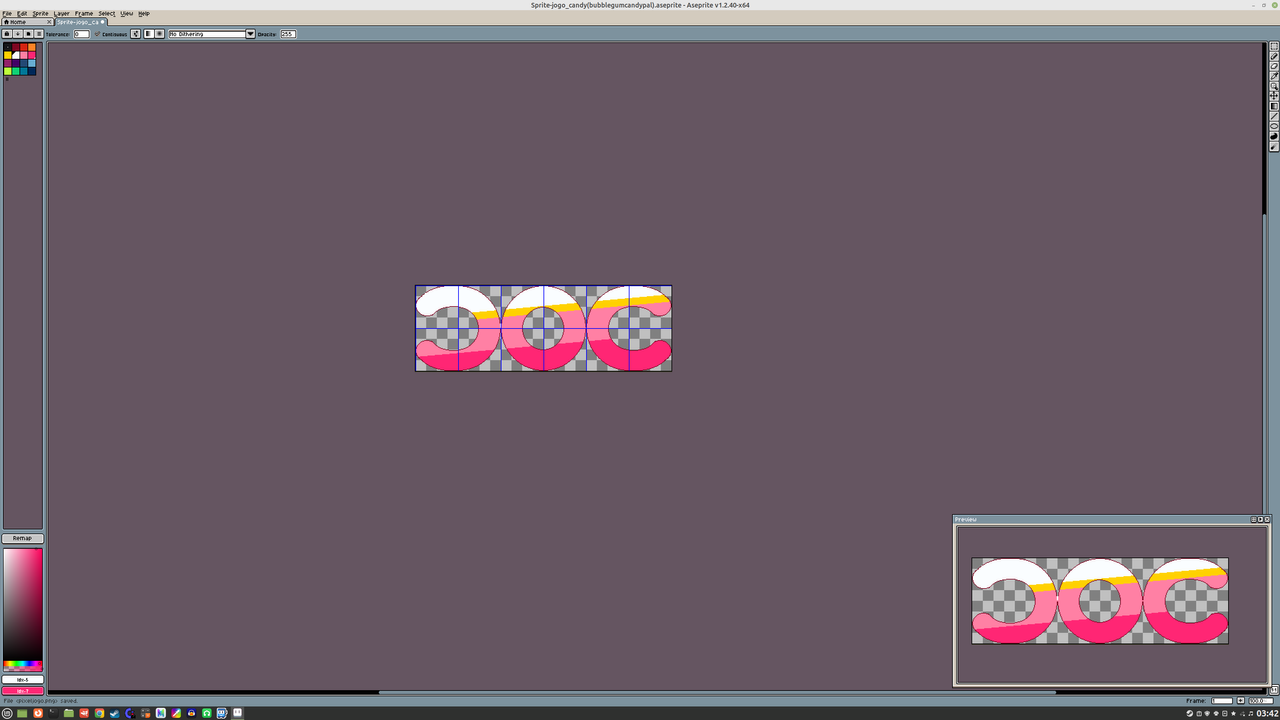Image resolution: width=1280 pixels, height=720 pixels.
Task: Open the system start menu icon
Action: click(x=7, y=713)
